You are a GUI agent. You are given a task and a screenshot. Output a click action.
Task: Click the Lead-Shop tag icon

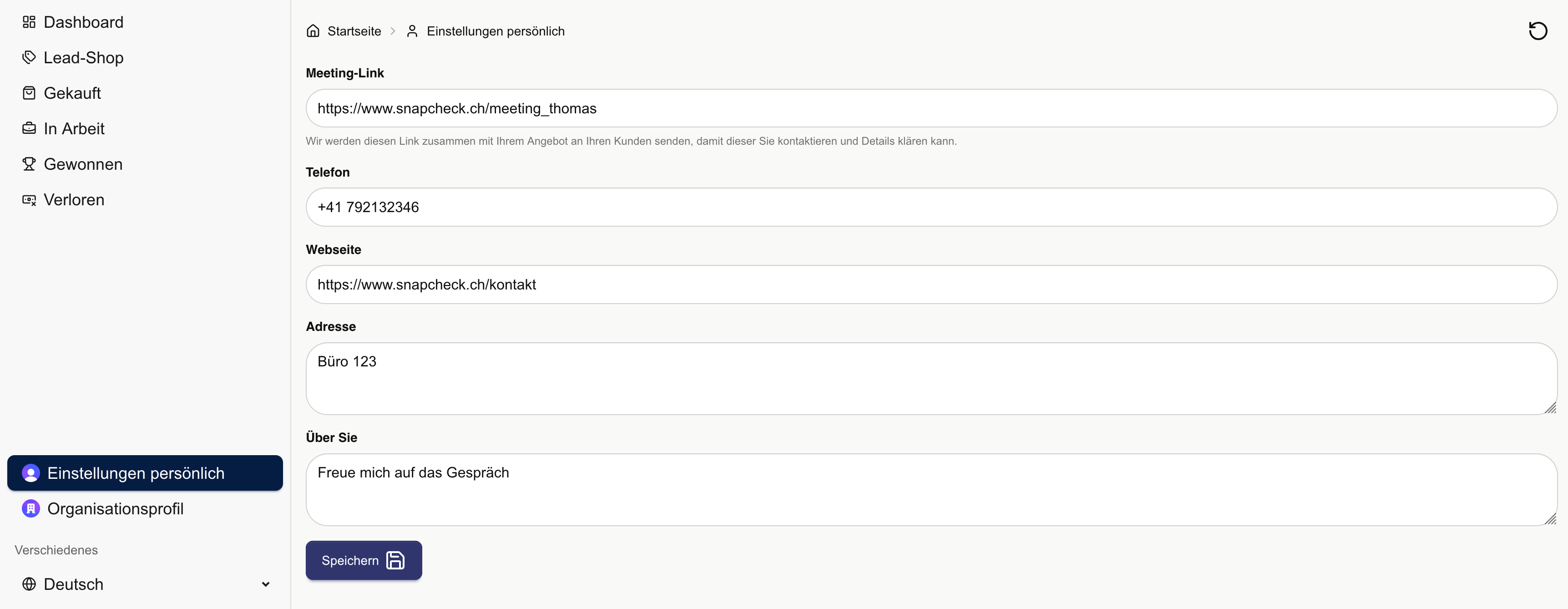pyautogui.click(x=29, y=58)
